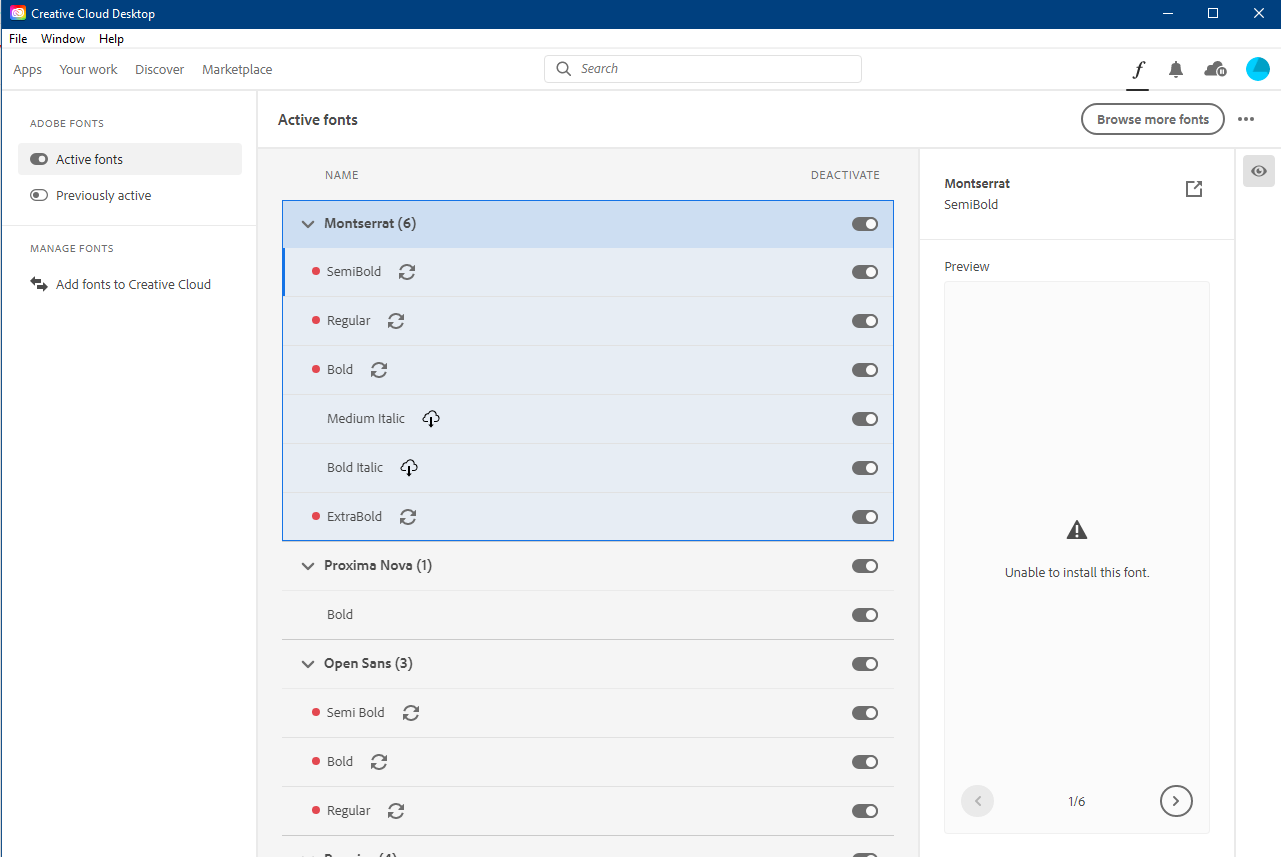Click the NAME column header
This screenshot has width=1281, height=857.
[342, 175]
